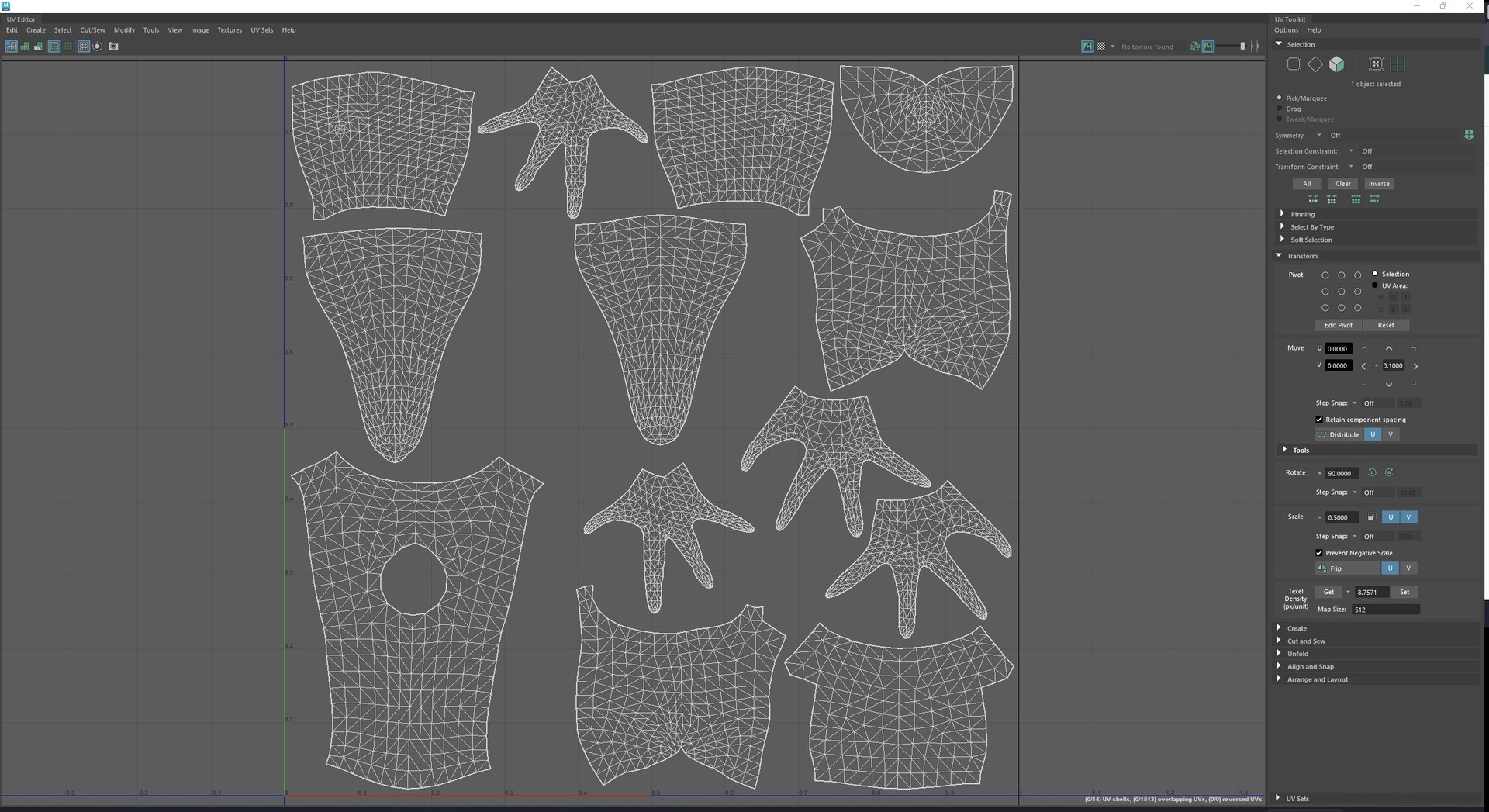
Task: Toggle display image icon near No texture found
Action: click(x=1087, y=47)
